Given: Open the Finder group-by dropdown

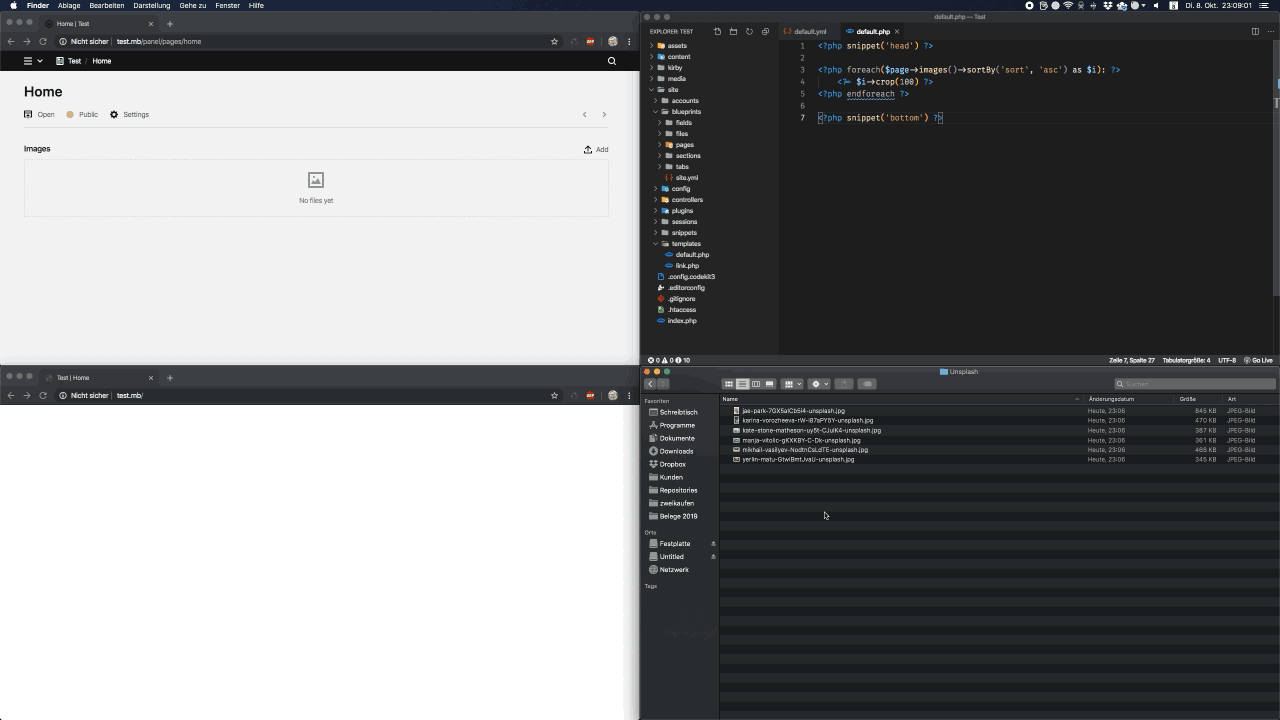Looking at the screenshot, I should tap(792, 384).
